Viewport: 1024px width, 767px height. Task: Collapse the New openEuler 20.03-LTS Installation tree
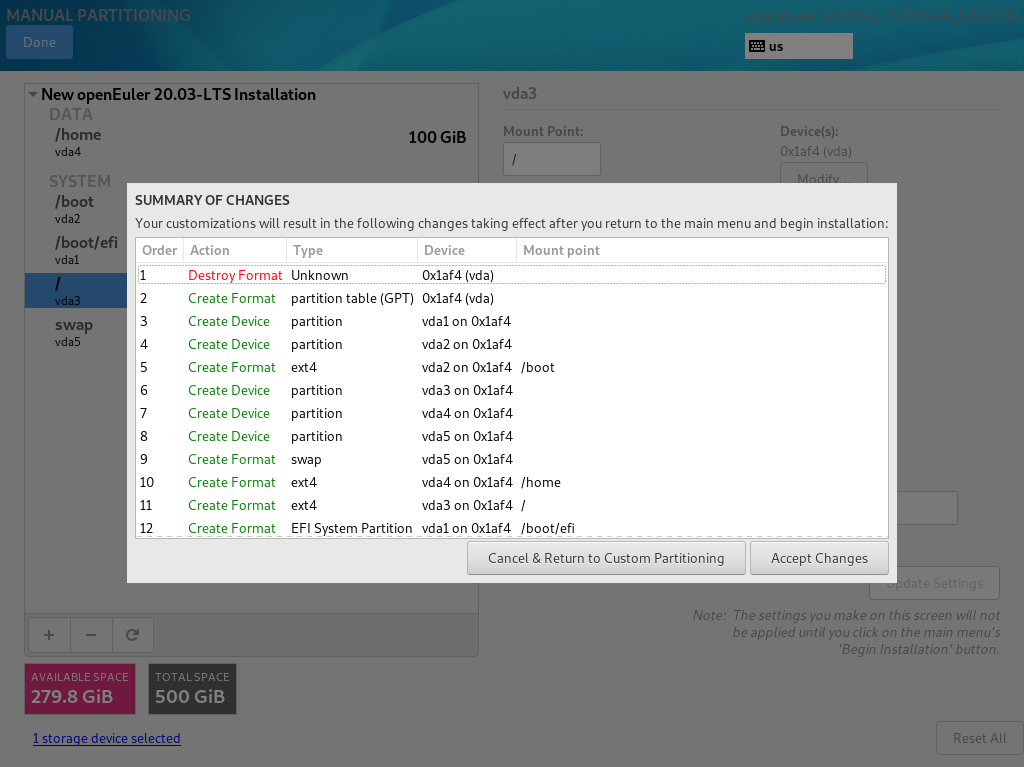click(33, 94)
